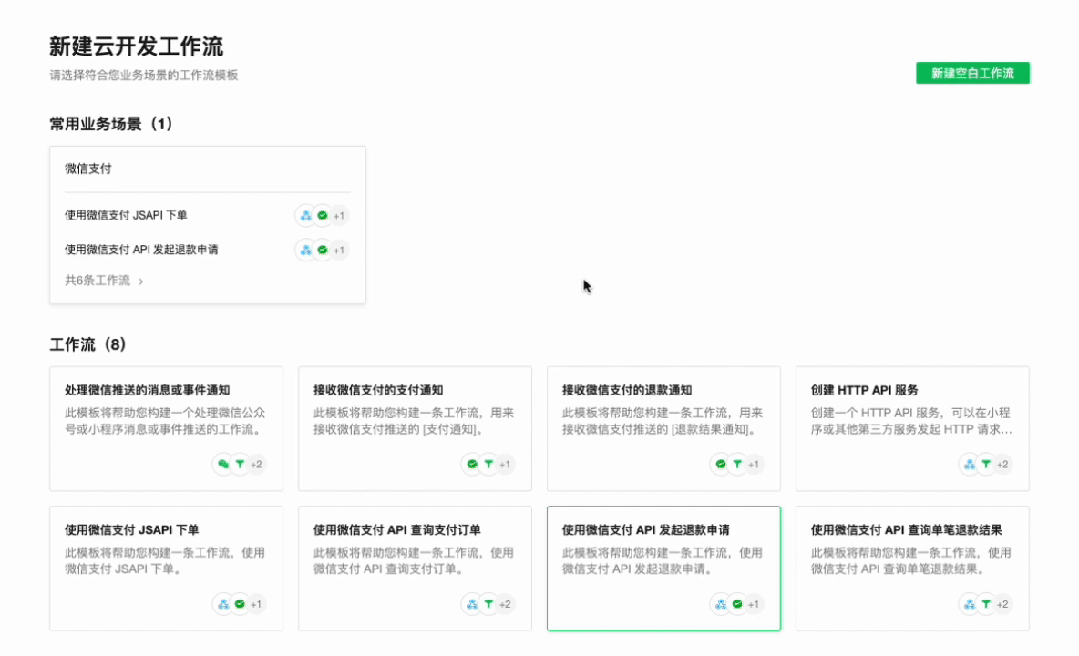Image resolution: width=1079 pixels, height=656 pixels.
Task: Click the 微信支付 scenario title
Action: pos(88,168)
